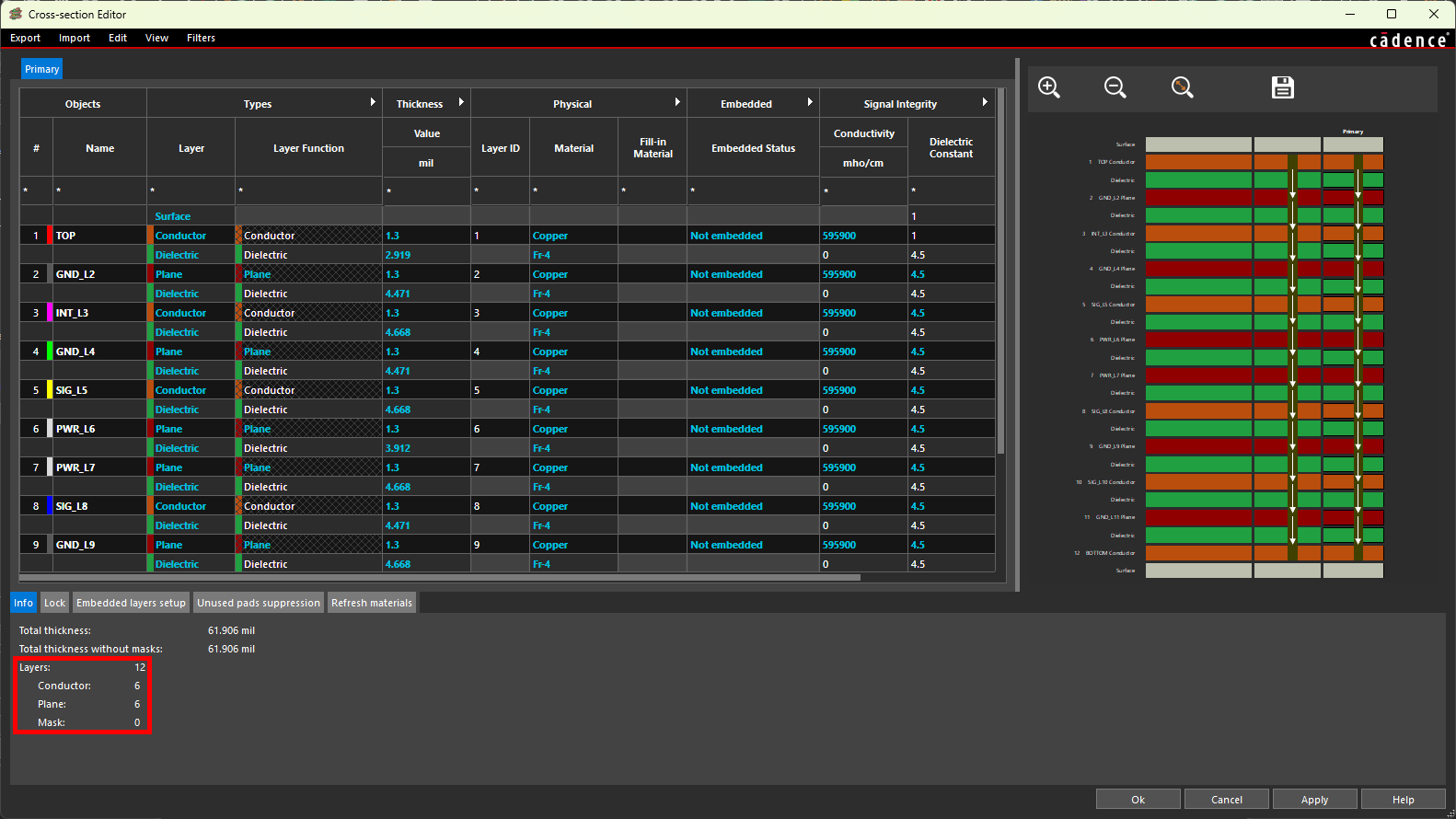Click the Cross-section Editor app icon in title bar
The height and width of the screenshot is (819, 1456).
(x=15, y=14)
